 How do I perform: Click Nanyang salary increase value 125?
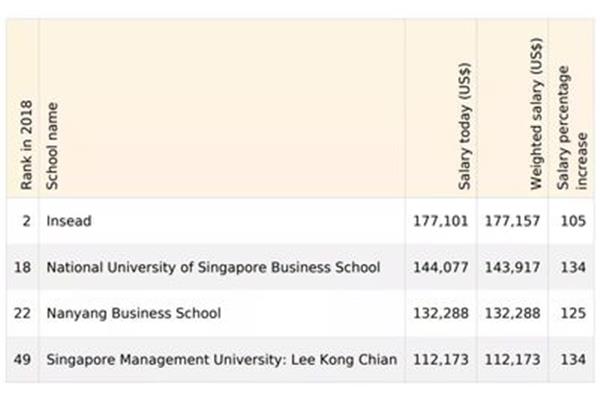coord(573,313)
